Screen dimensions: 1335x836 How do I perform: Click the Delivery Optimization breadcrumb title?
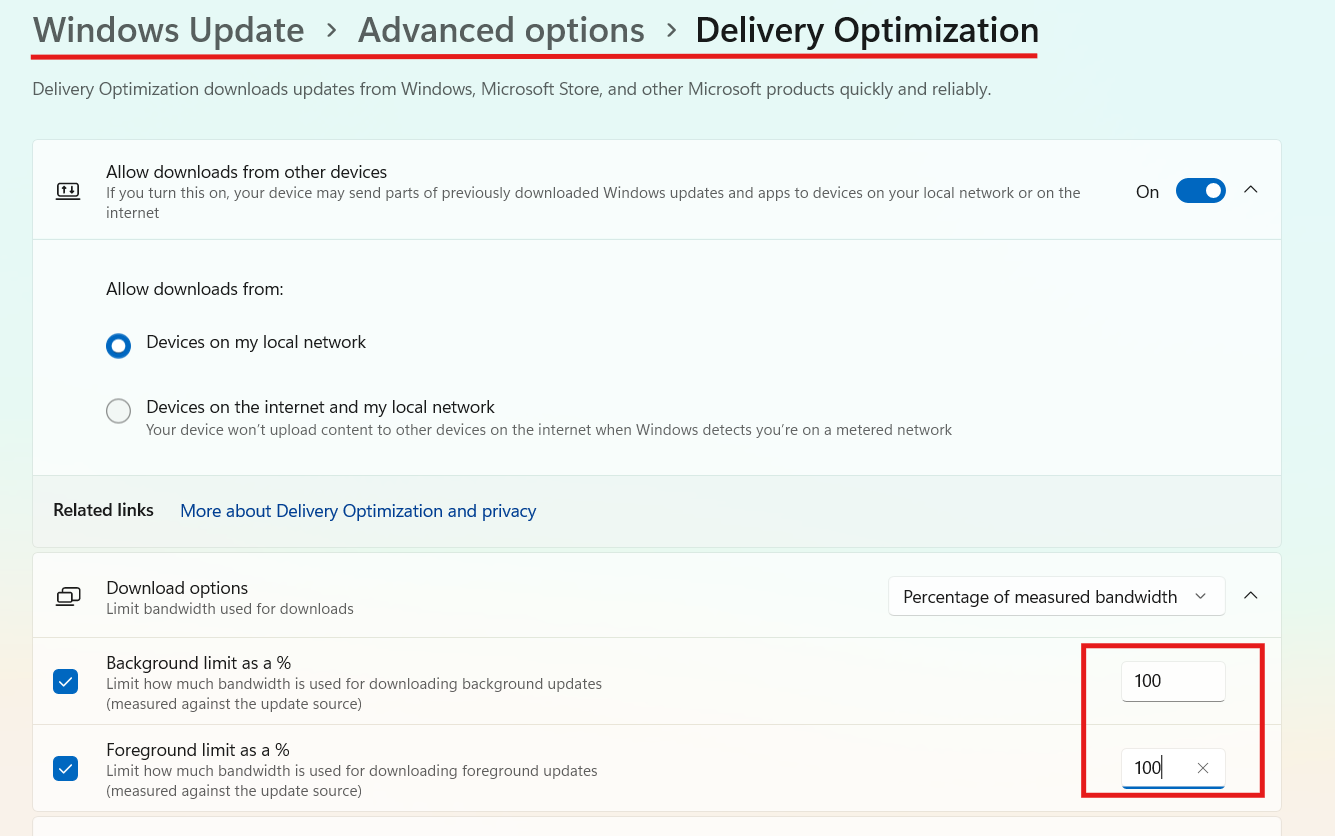coord(866,30)
